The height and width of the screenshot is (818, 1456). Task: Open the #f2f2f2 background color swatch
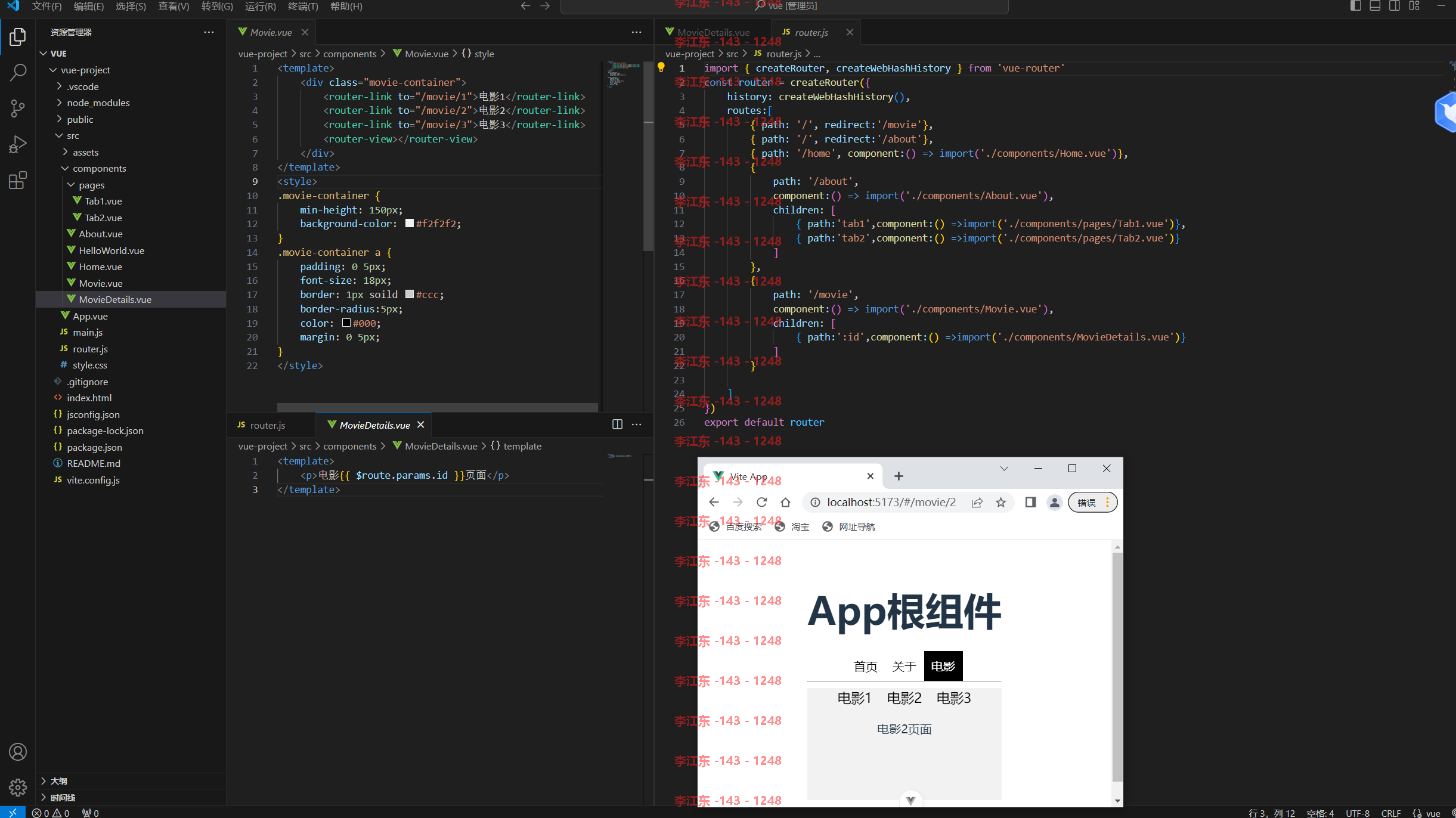click(x=410, y=224)
